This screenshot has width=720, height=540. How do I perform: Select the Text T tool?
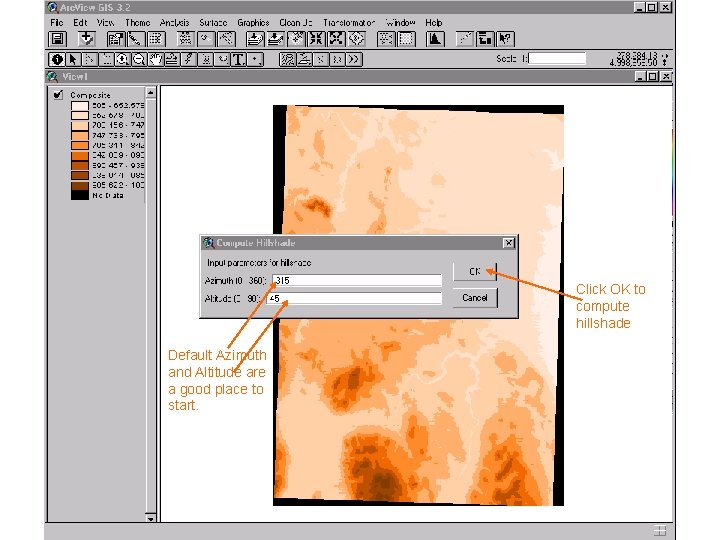(238, 59)
